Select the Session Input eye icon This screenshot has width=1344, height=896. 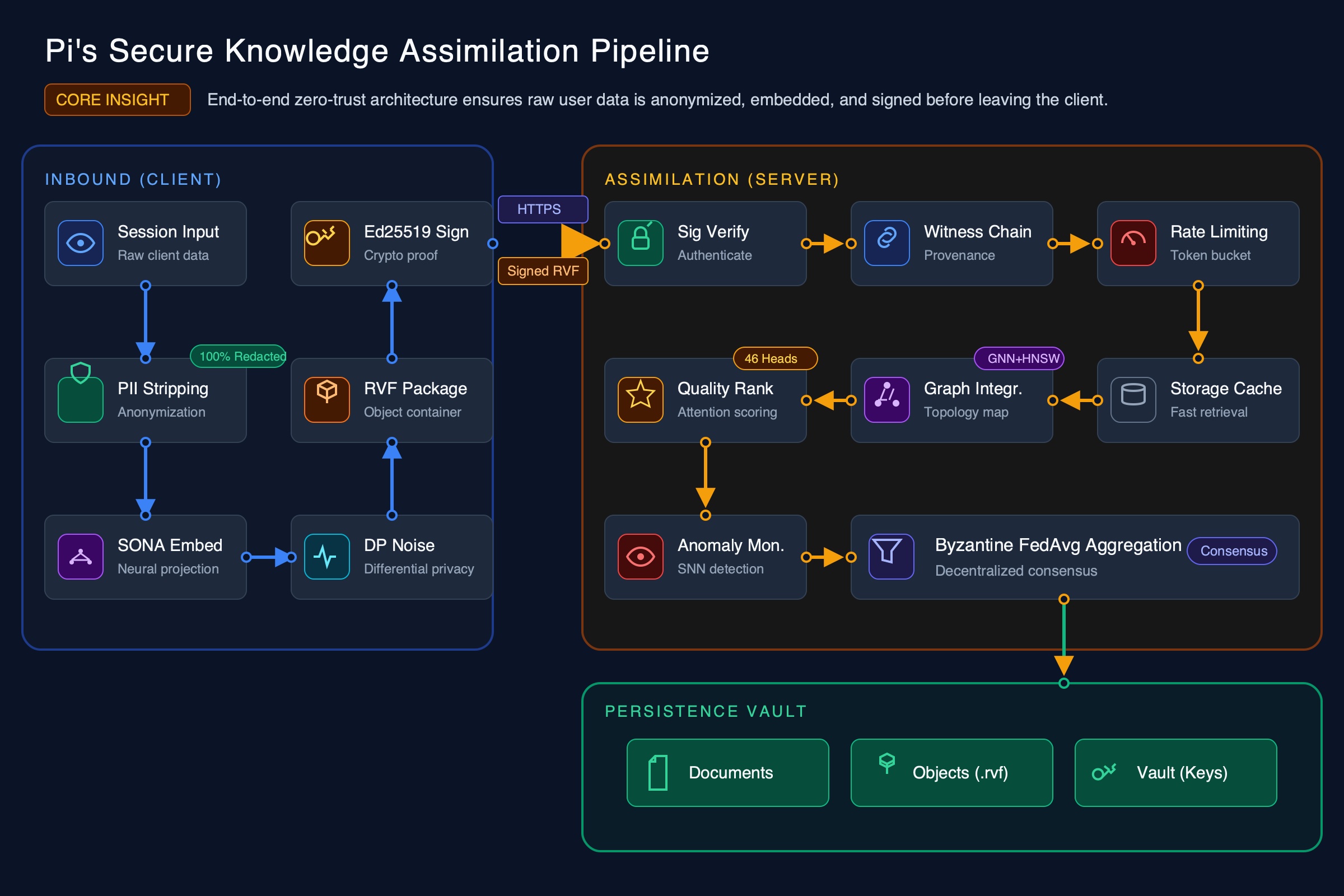(81, 243)
